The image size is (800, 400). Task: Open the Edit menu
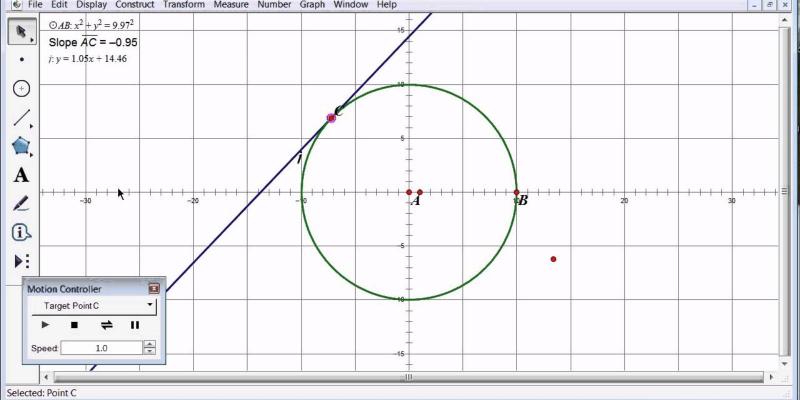coord(59,5)
